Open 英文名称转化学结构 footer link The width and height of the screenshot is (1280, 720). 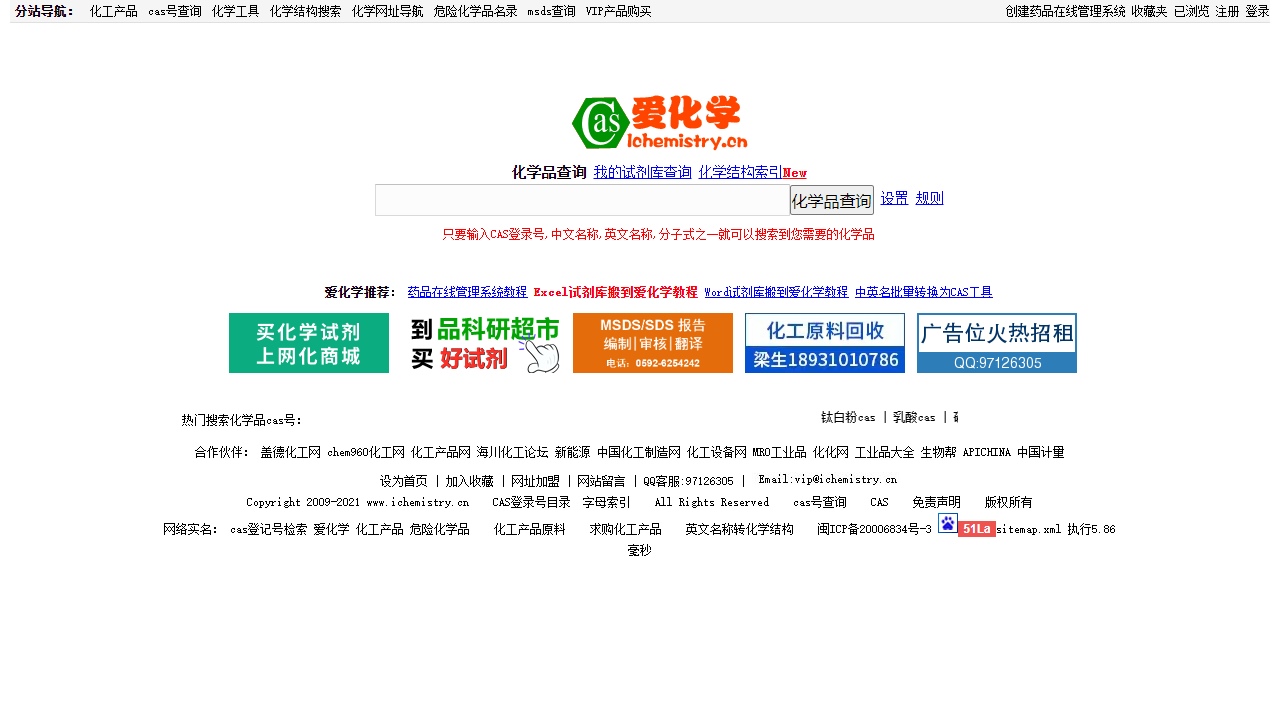click(740, 529)
